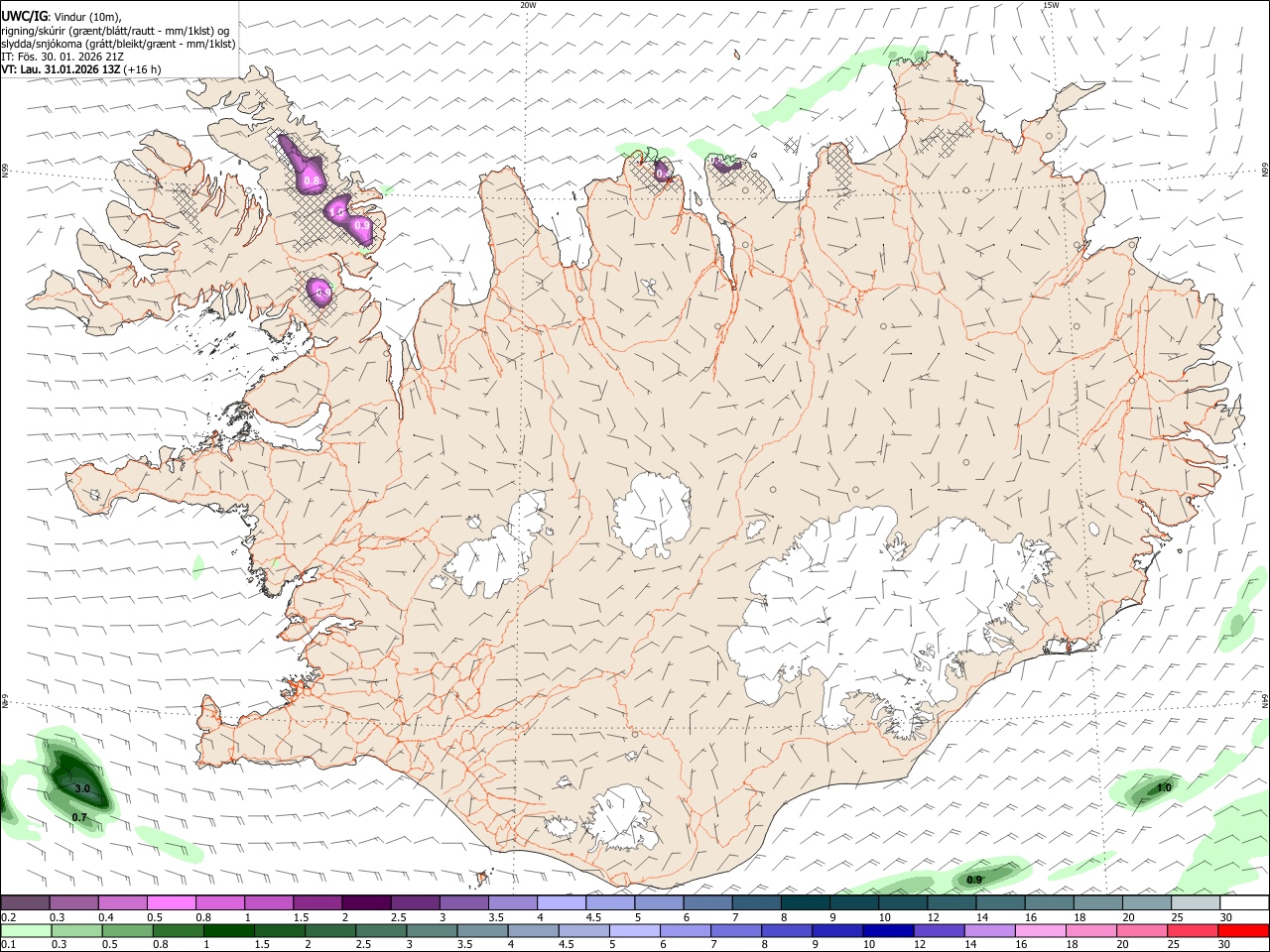Click the dusky purple 0.2 swatch in upper legend row

tap(25, 902)
